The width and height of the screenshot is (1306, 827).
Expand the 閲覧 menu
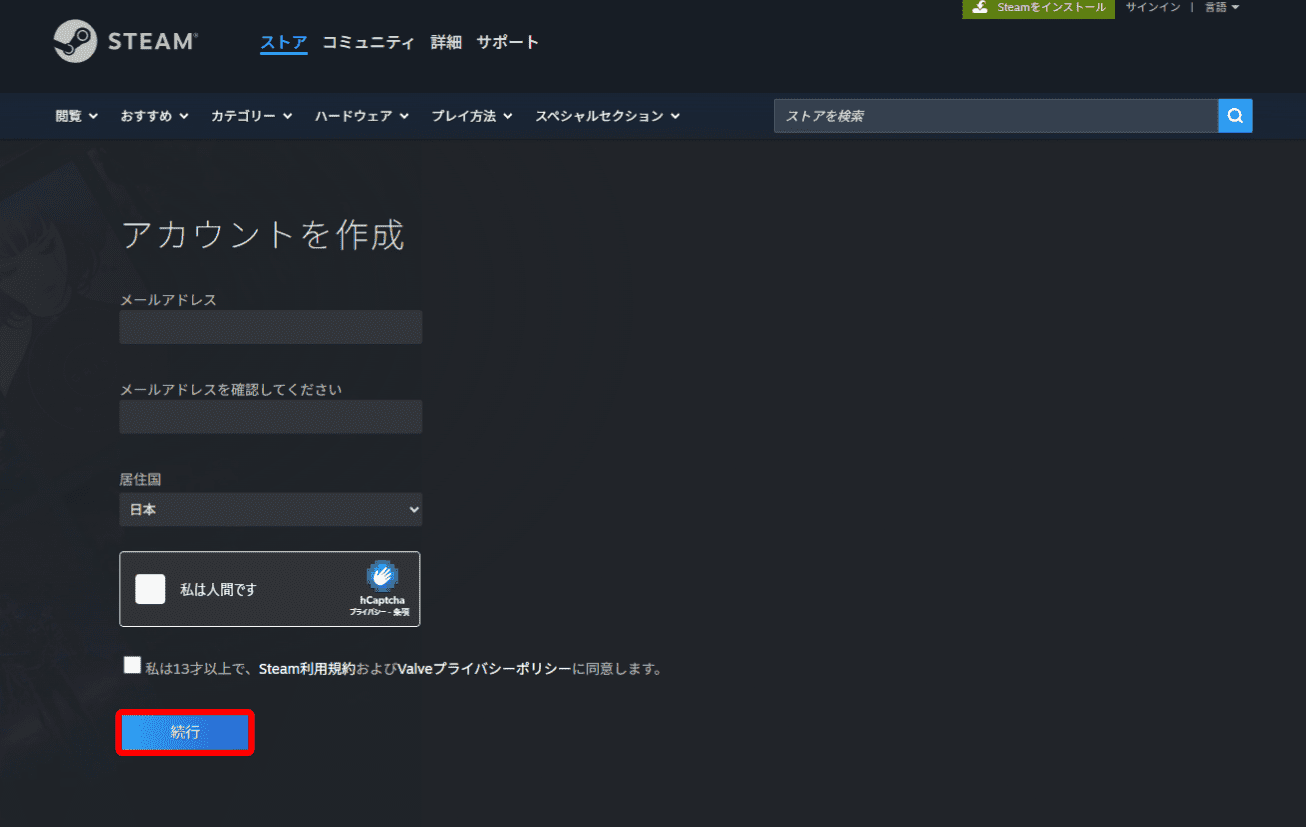76,116
